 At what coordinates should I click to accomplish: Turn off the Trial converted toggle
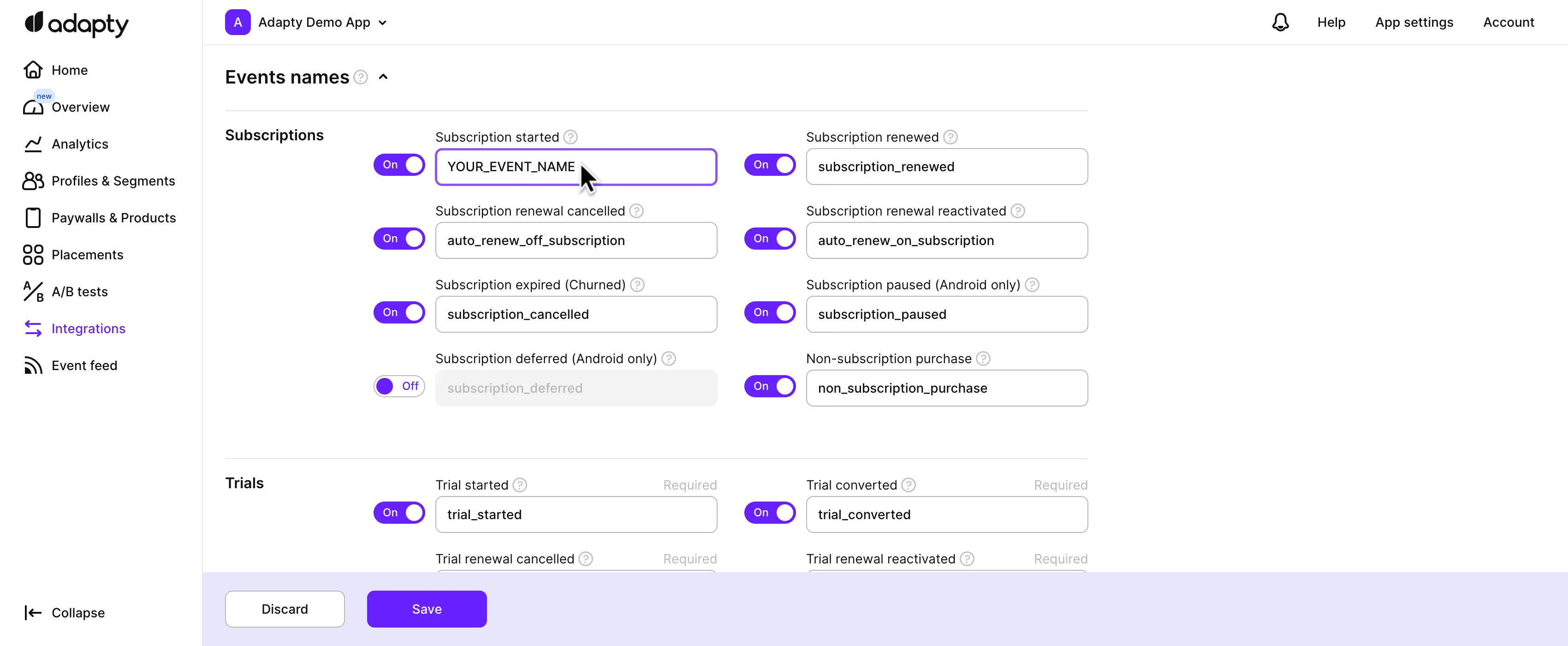[770, 512]
